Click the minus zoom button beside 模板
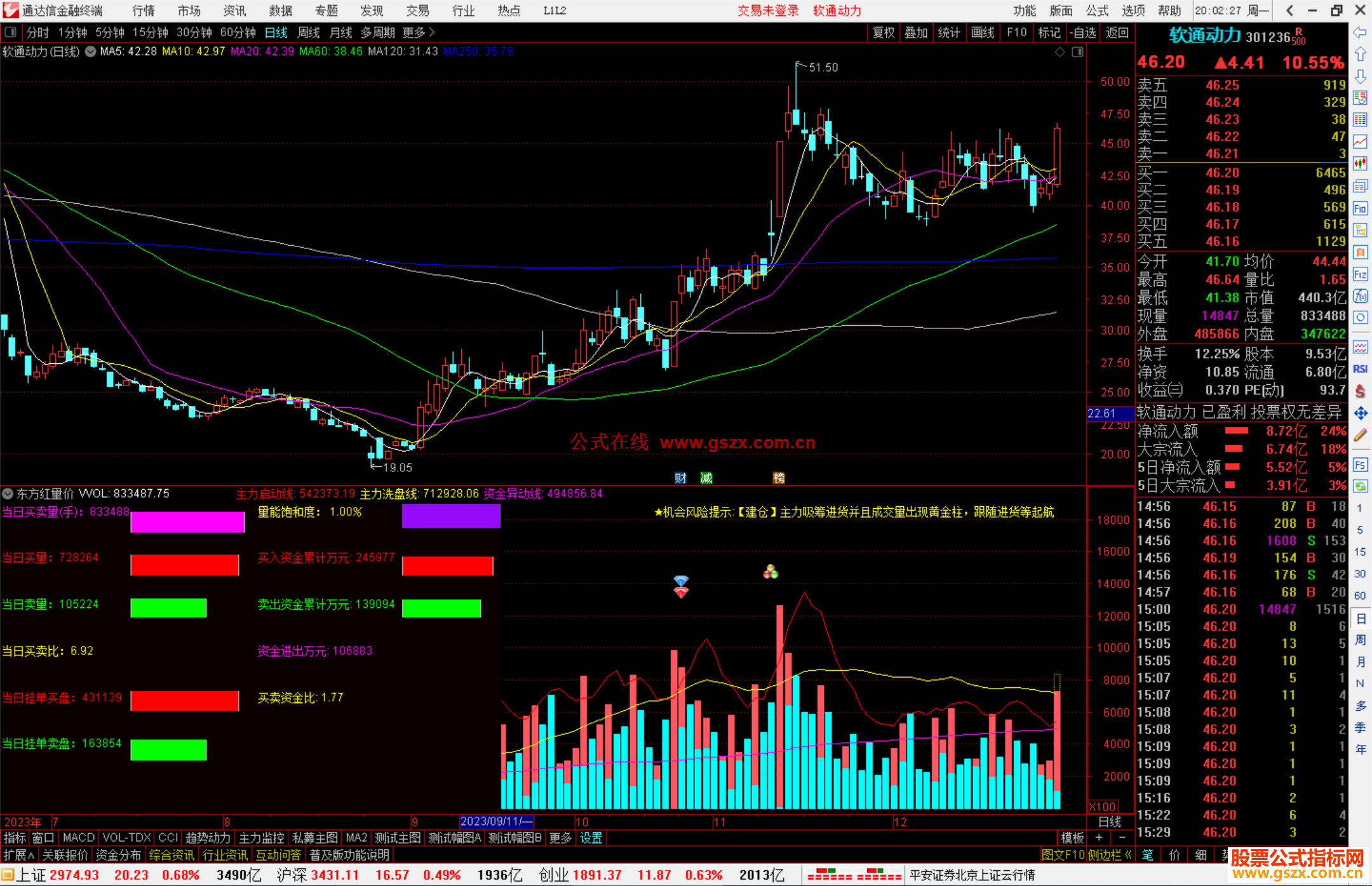 point(1122,838)
